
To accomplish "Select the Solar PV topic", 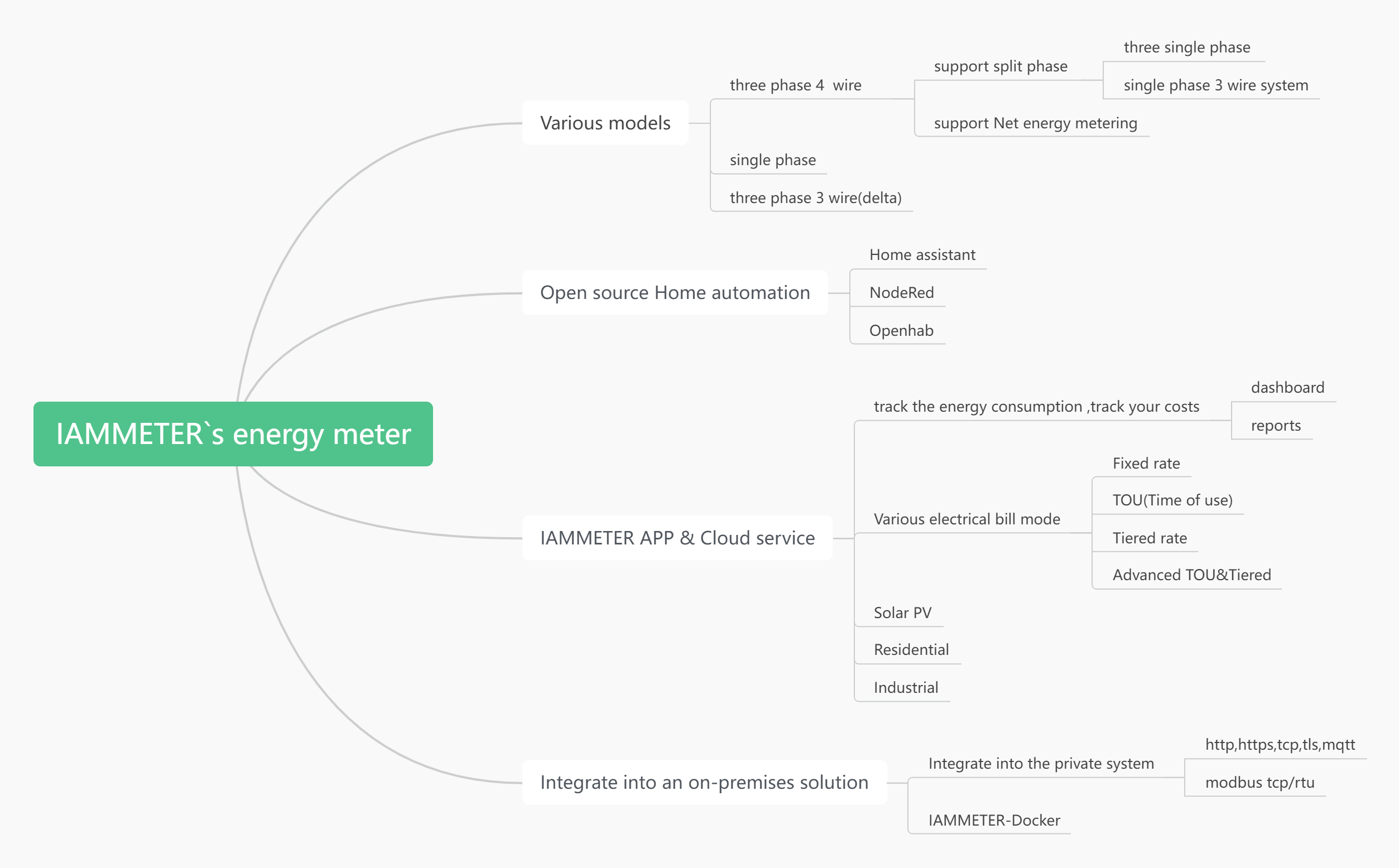I will pyautogui.click(x=902, y=613).
